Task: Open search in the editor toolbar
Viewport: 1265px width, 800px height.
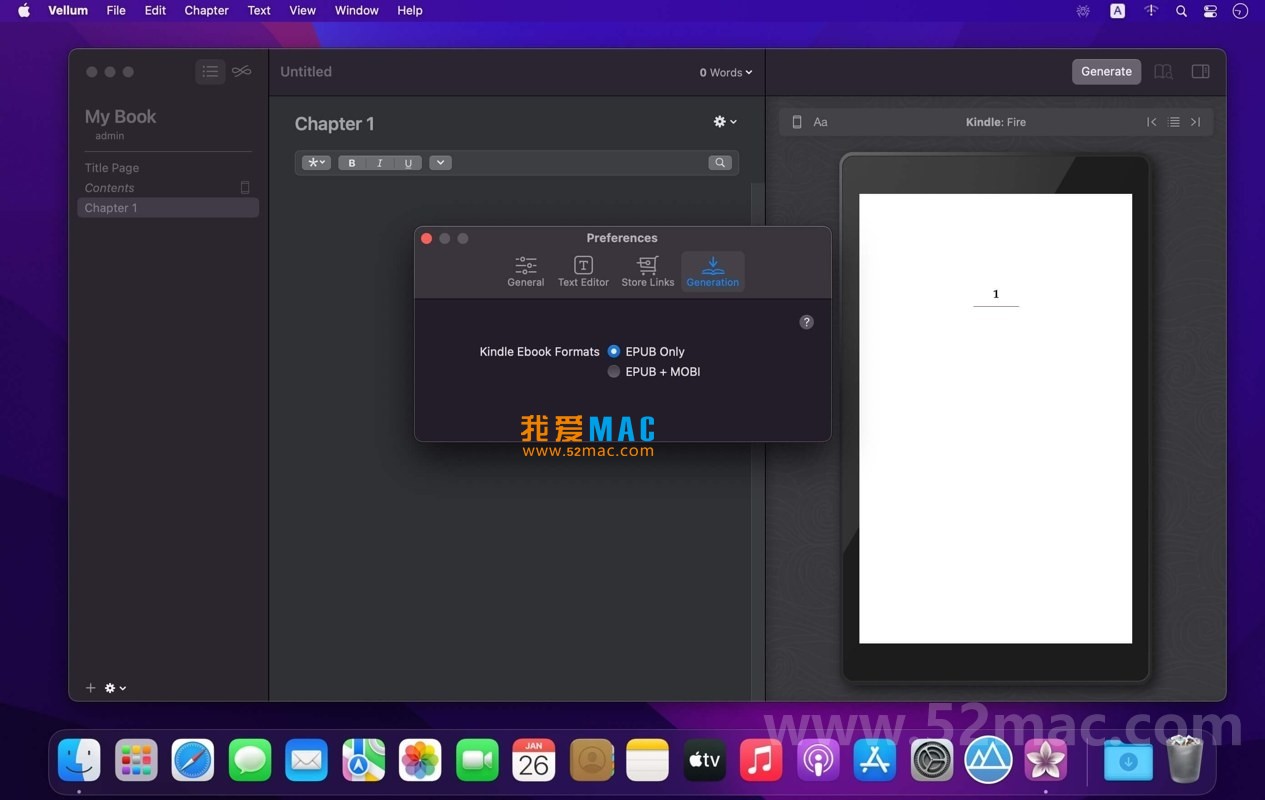Action: [x=720, y=163]
